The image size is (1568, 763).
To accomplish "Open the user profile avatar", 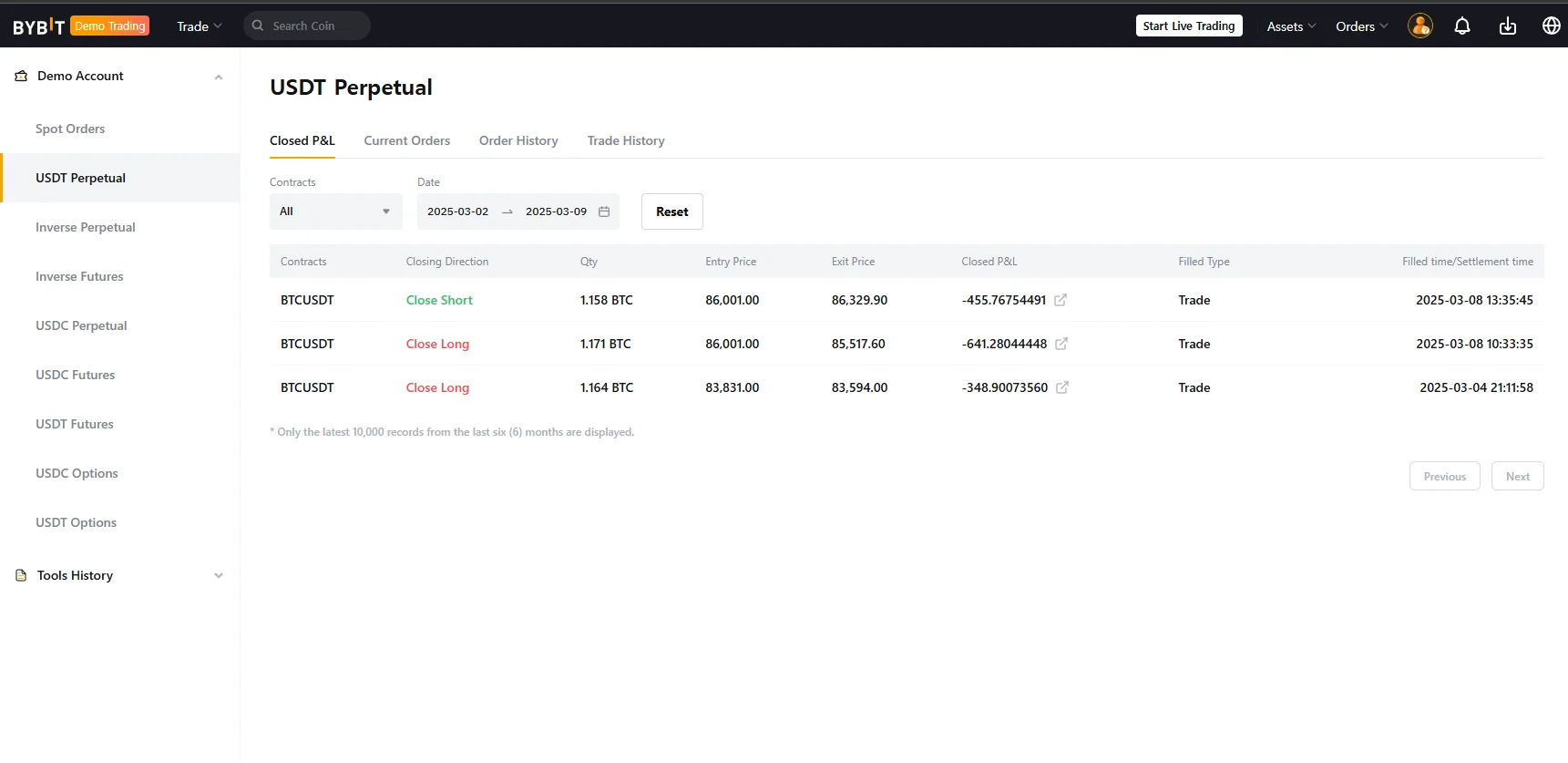I will click(x=1420, y=26).
